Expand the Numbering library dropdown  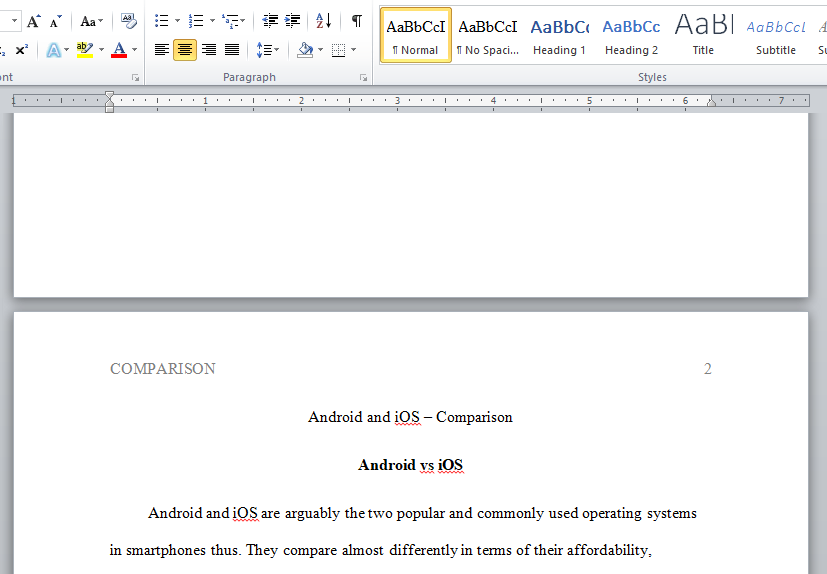[212, 21]
